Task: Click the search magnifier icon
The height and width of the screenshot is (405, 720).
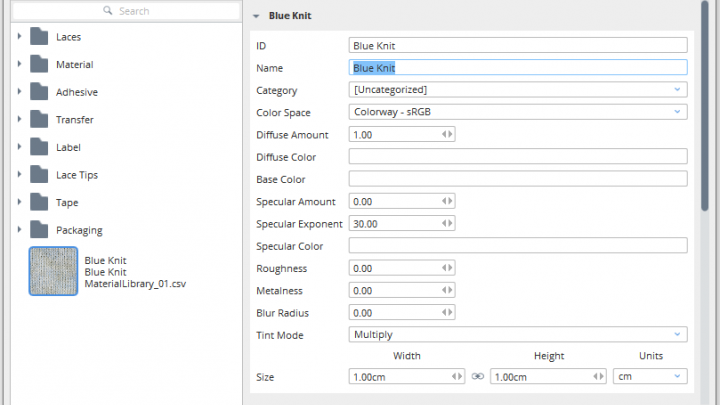Action: click(x=109, y=11)
